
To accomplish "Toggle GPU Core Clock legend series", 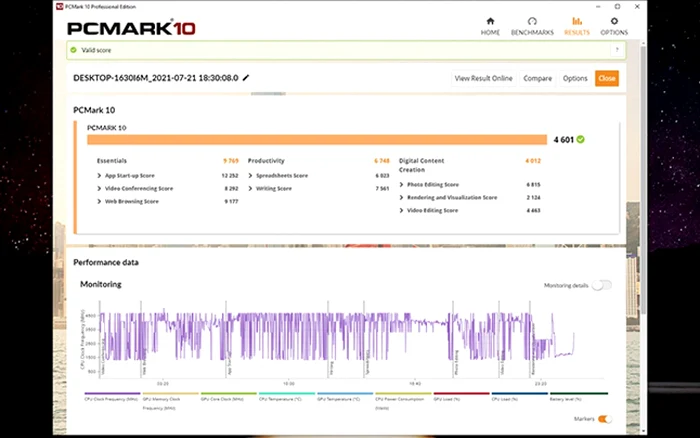I will (229, 397).
